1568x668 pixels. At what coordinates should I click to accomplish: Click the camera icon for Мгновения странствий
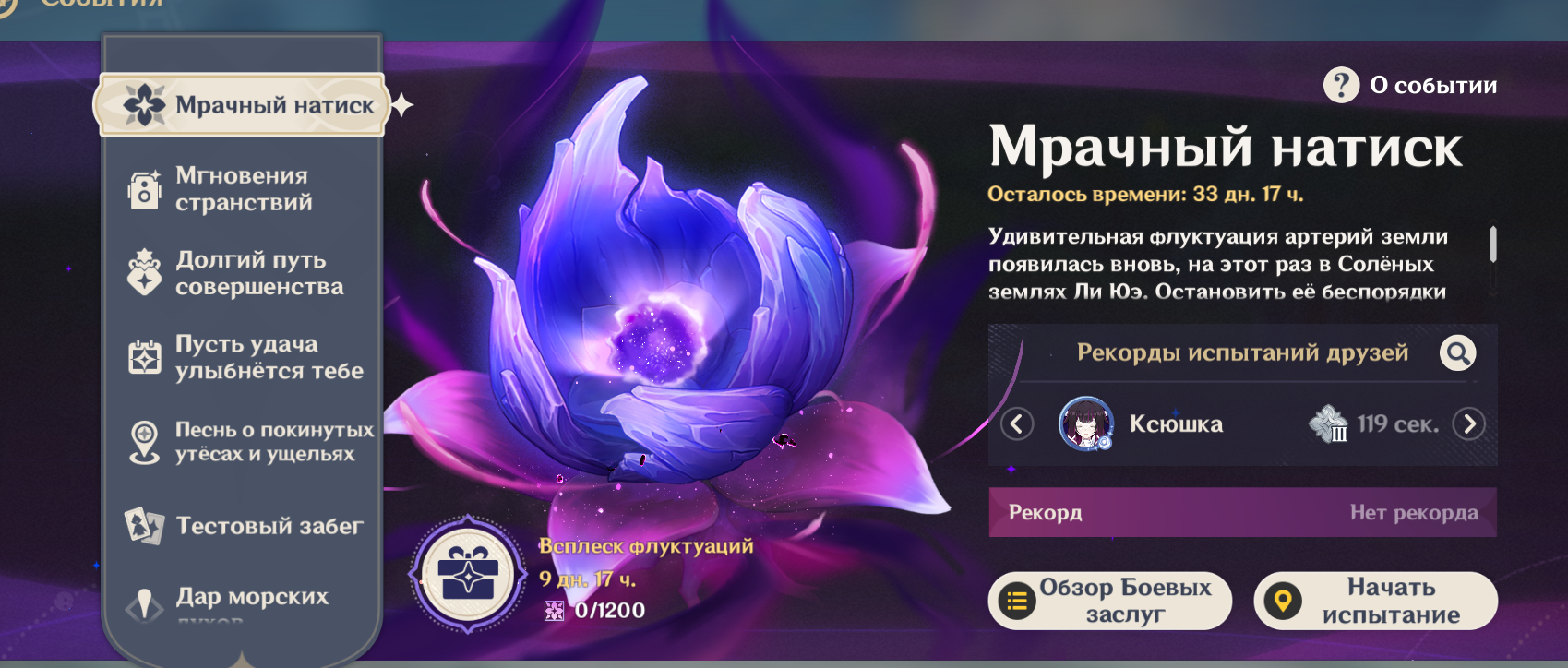145,189
